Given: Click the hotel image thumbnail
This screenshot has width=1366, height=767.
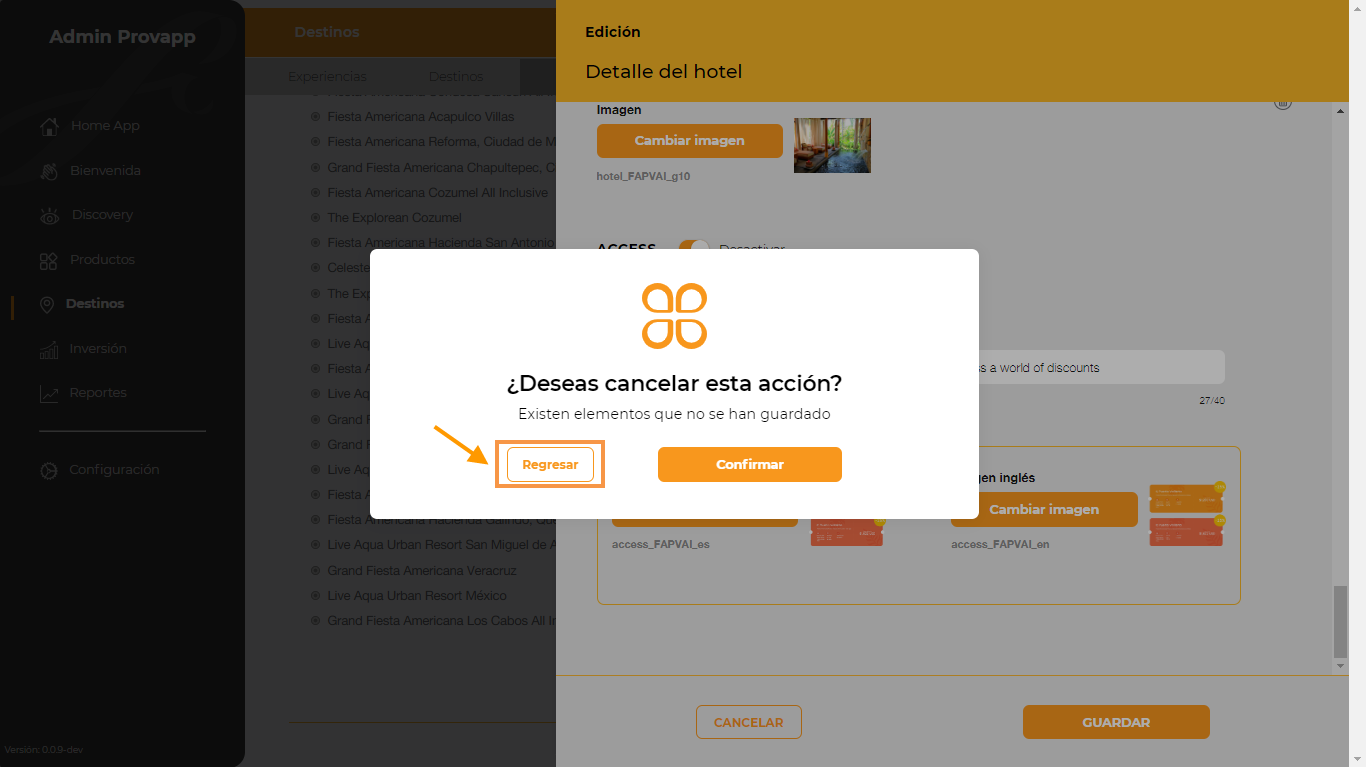Looking at the screenshot, I should pos(832,145).
